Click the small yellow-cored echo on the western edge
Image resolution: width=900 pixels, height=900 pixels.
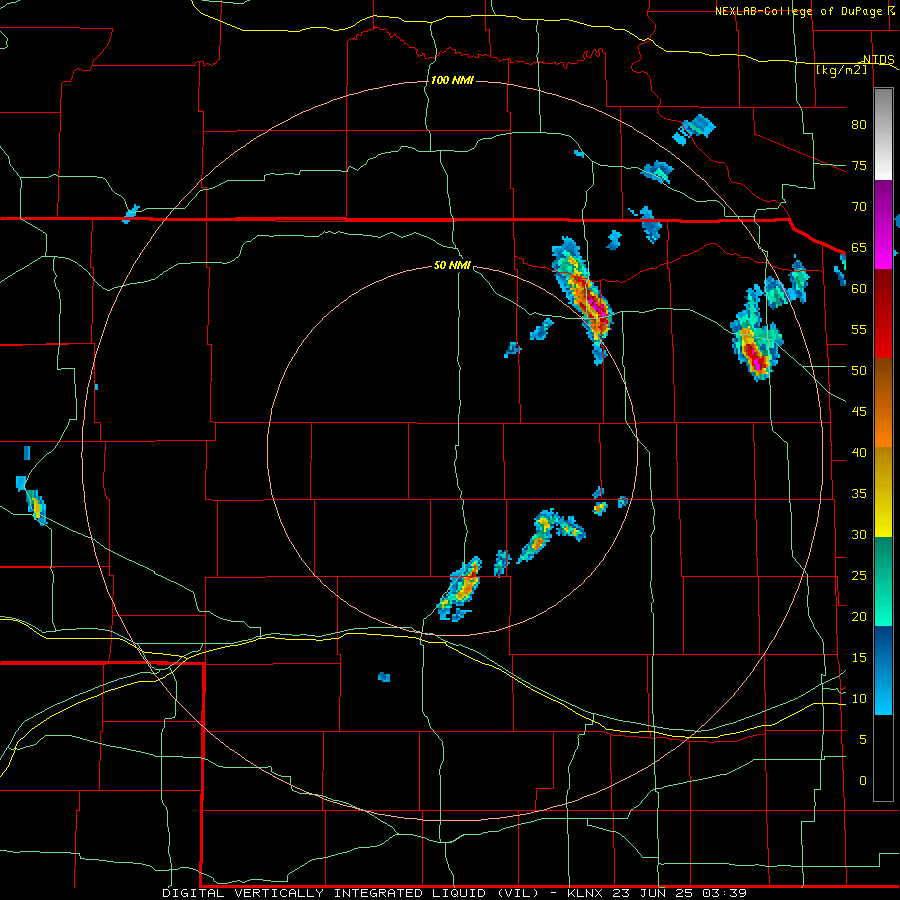(x=36, y=507)
